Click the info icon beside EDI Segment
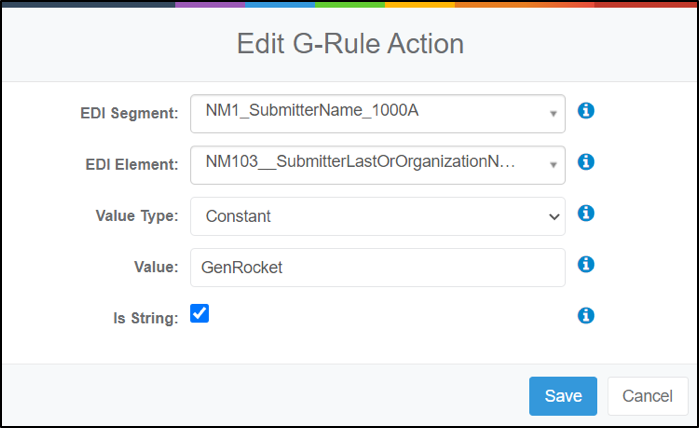This screenshot has width=699, height=428. [586, 111]
